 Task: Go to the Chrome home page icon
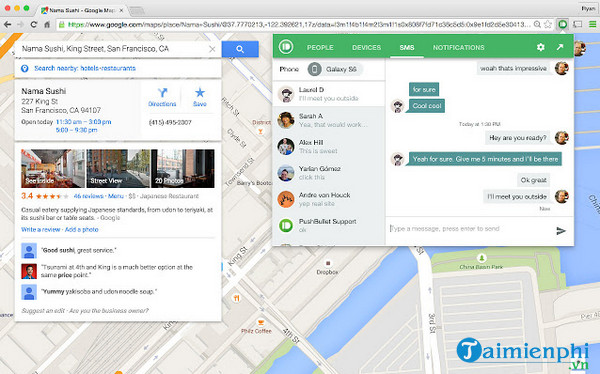click(x=47, y=24)
